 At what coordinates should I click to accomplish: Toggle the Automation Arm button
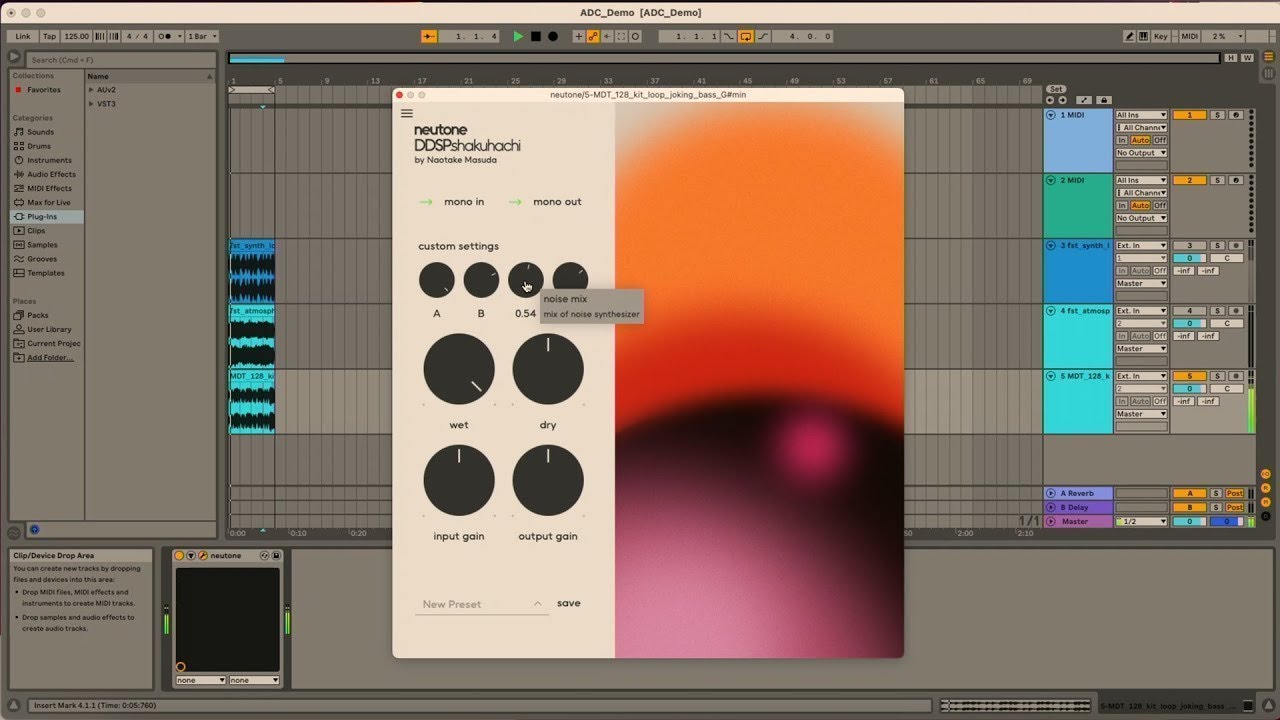(x=593, y=37)
